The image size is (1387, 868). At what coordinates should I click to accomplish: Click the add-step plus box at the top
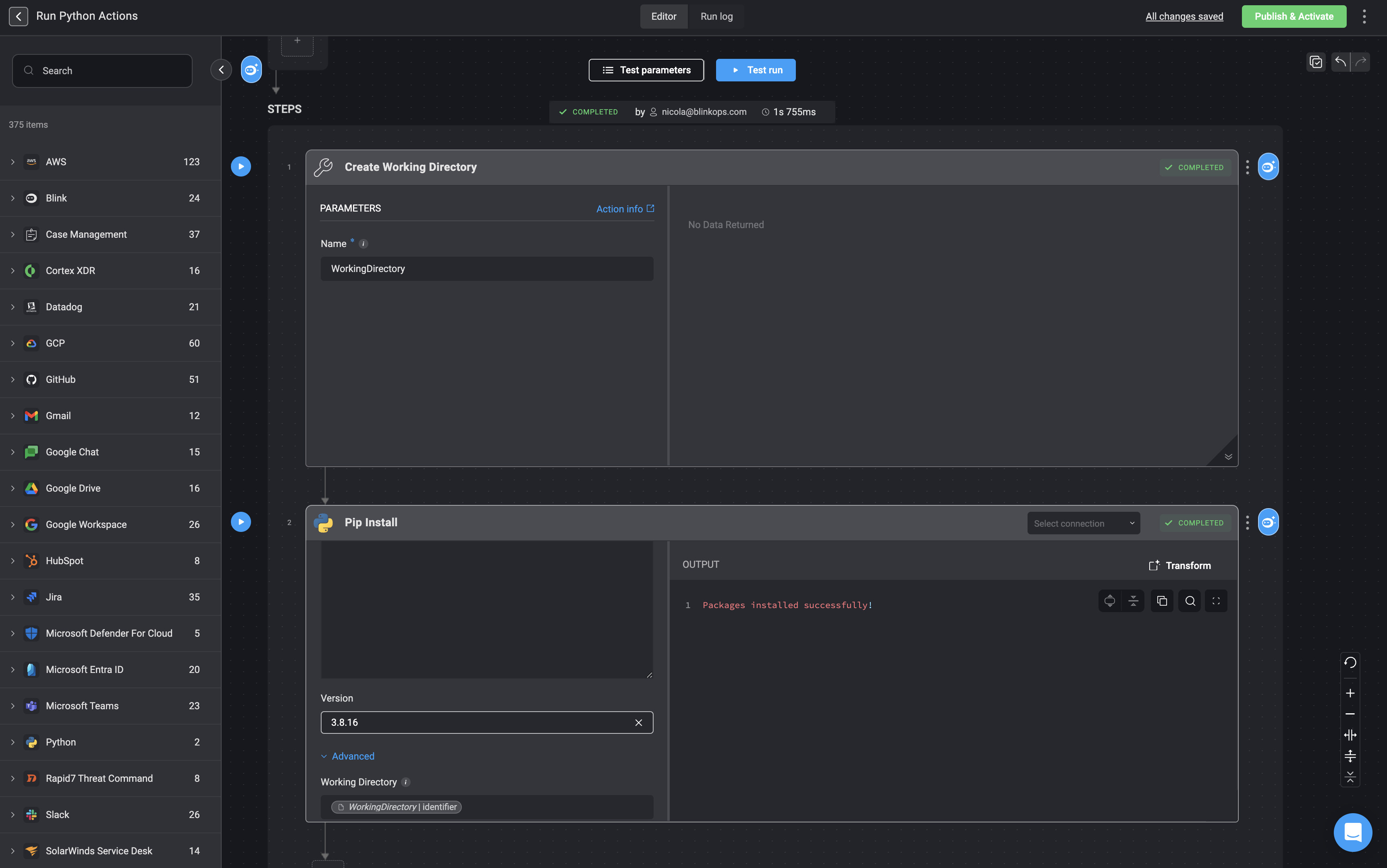[297, 43]
